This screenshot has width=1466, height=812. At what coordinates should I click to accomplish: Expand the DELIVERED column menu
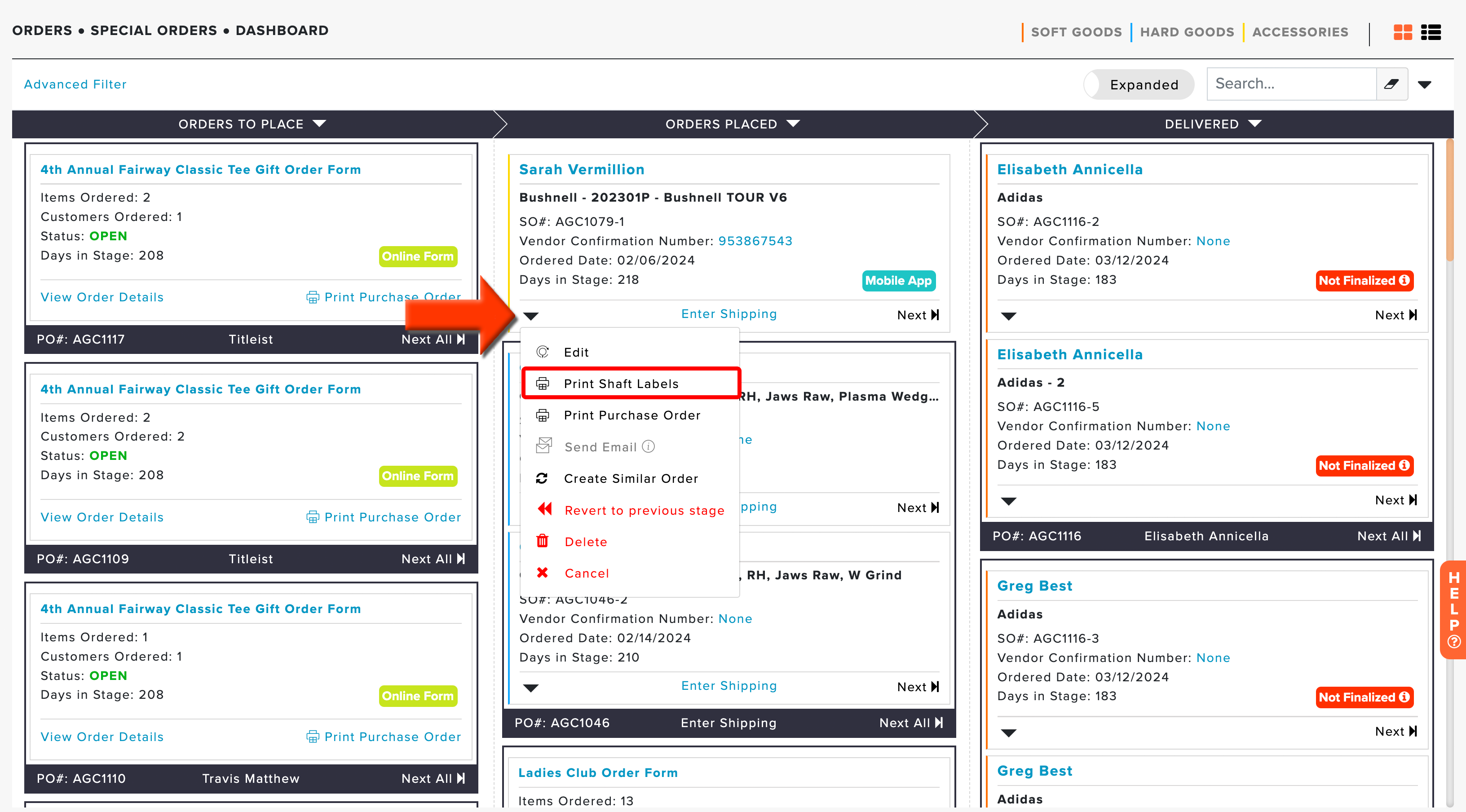1255,124
